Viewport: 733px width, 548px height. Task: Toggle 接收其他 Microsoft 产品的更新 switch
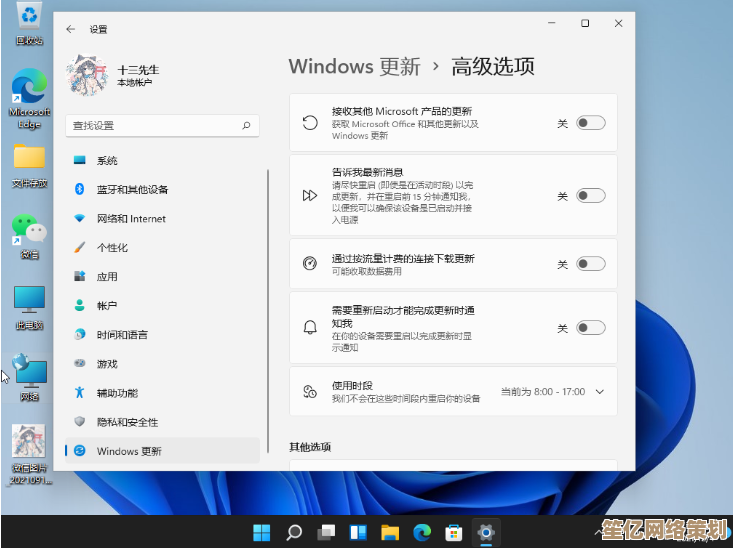[590, 123]
